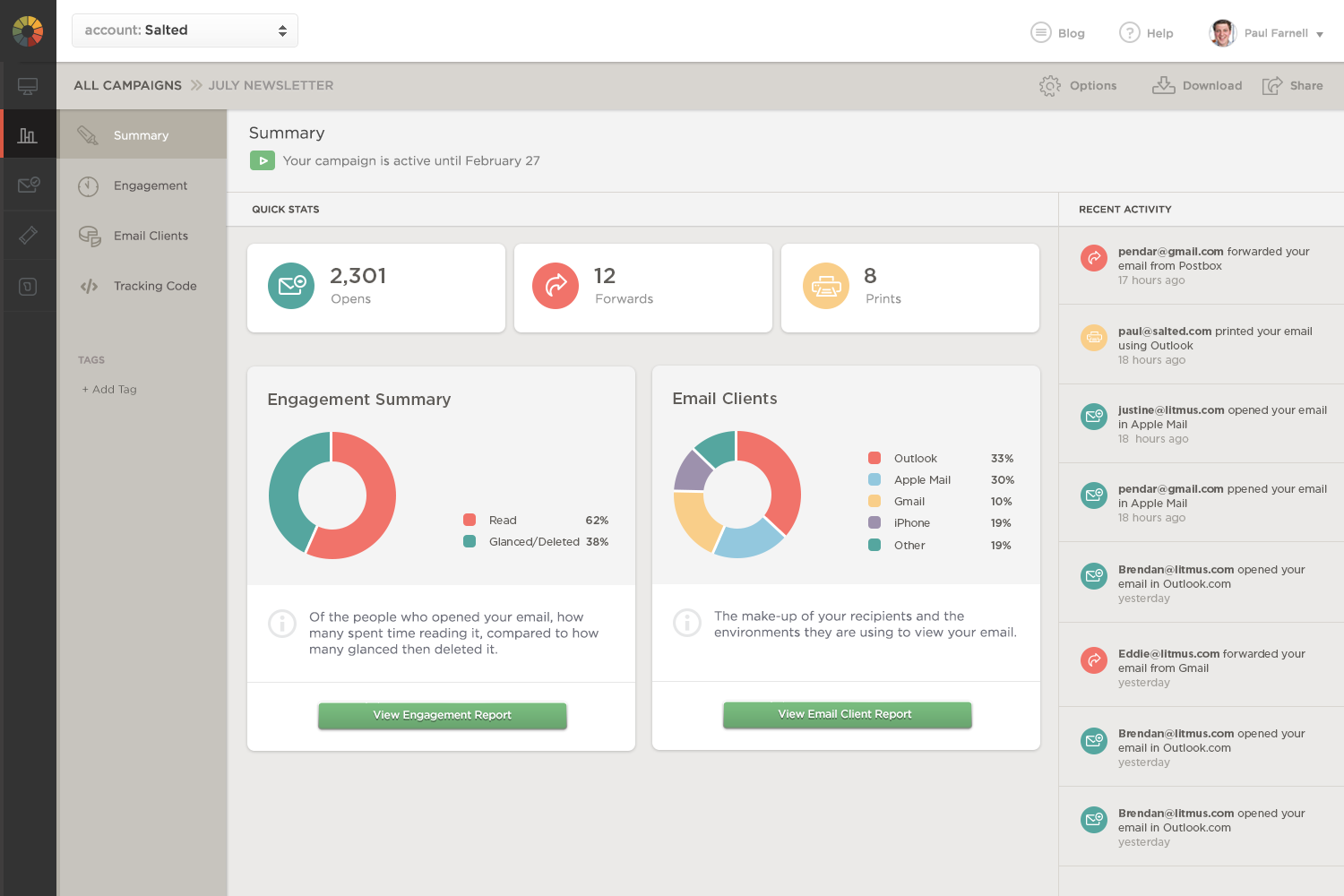Click the green campaign active play icon
This screenshot has height=896, width=1344.
pyautogui.click(x=262, y=161)
